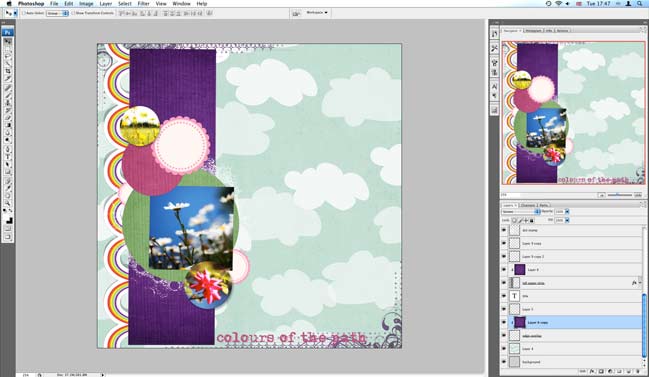Hide Layer 9 copy eye
The image size is (649, 377).
pos(504,243)
